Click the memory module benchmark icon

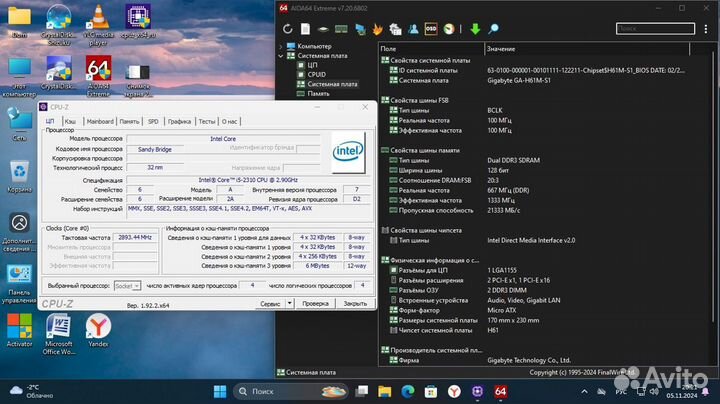tap(341, 29)
